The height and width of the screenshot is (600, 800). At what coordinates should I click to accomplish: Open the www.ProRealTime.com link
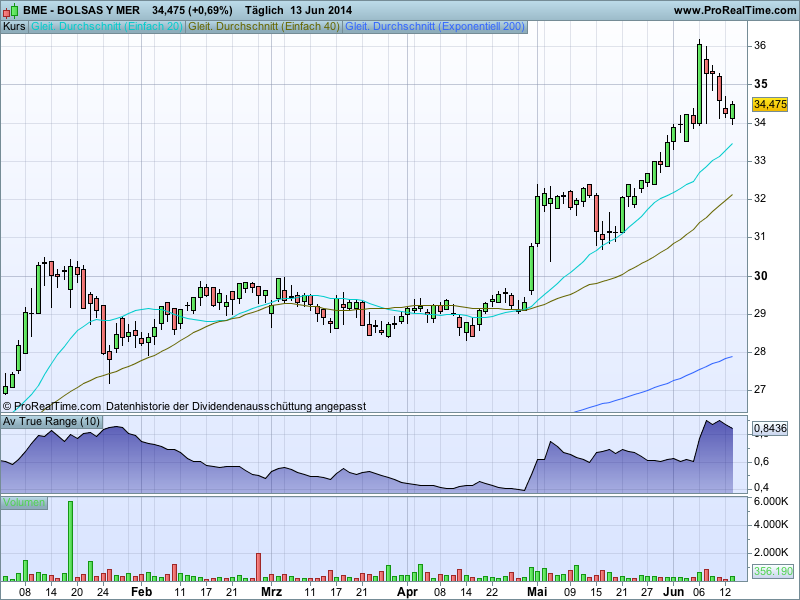(734, 10)
